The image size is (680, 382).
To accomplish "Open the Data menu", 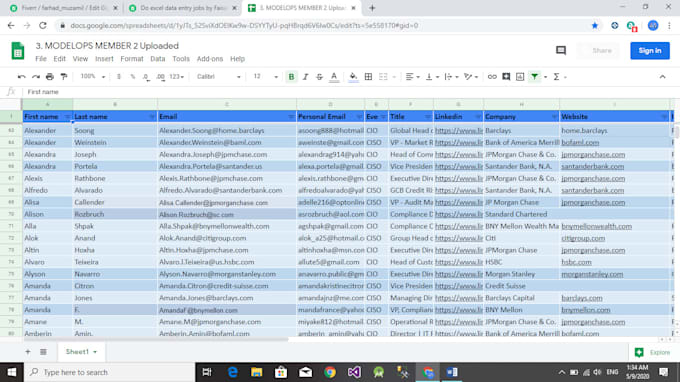I will click(157, 59).
